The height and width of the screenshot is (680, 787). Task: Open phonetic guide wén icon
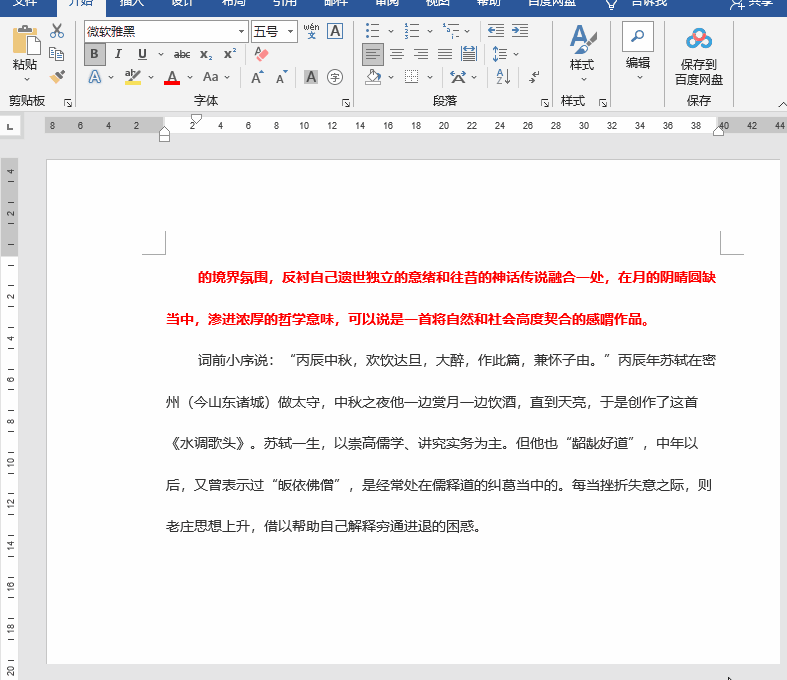click(311, 31)
